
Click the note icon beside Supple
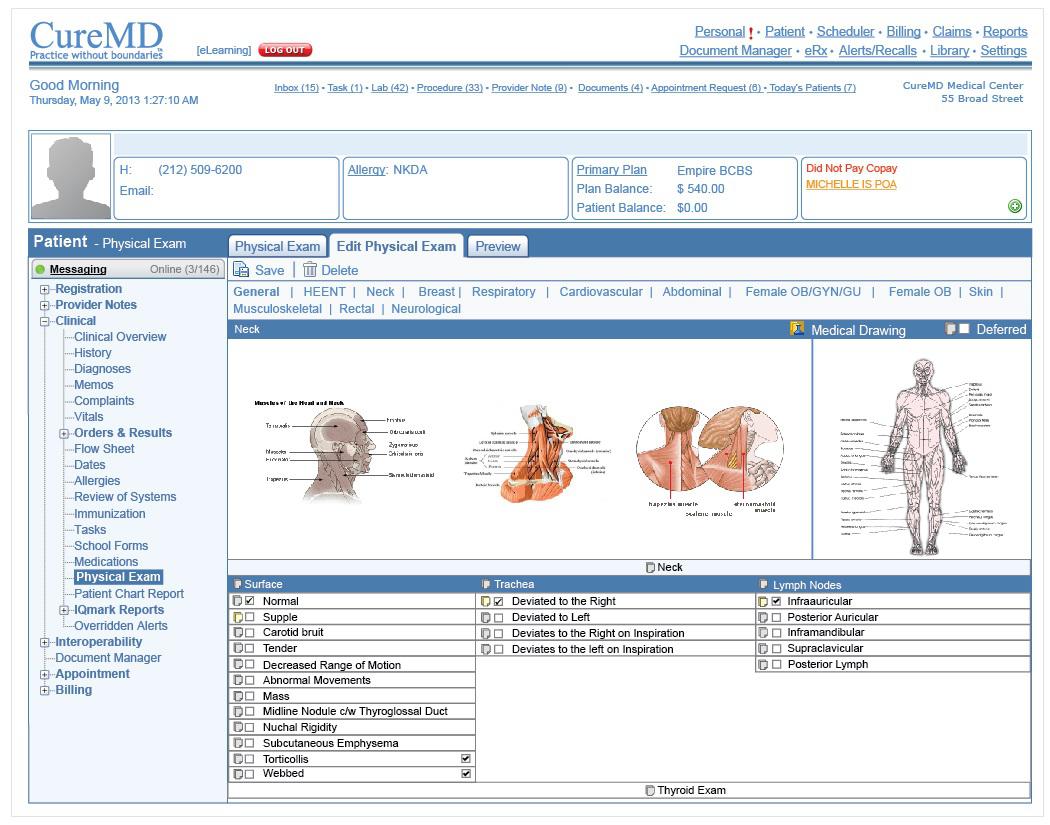[238, 618]
